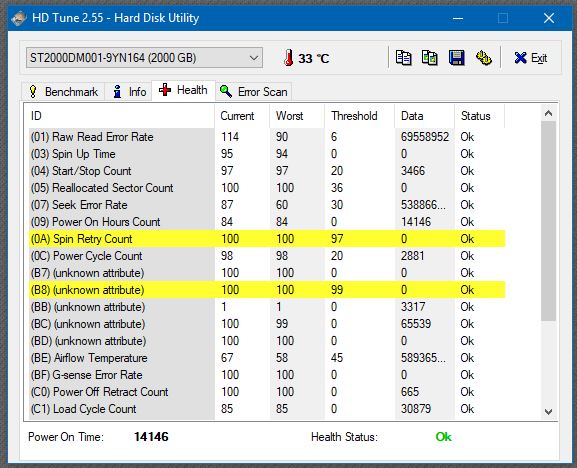Click the scrollbar down arrow
Viewport: 577px width, 468px height.
click(x=548, y=412)
